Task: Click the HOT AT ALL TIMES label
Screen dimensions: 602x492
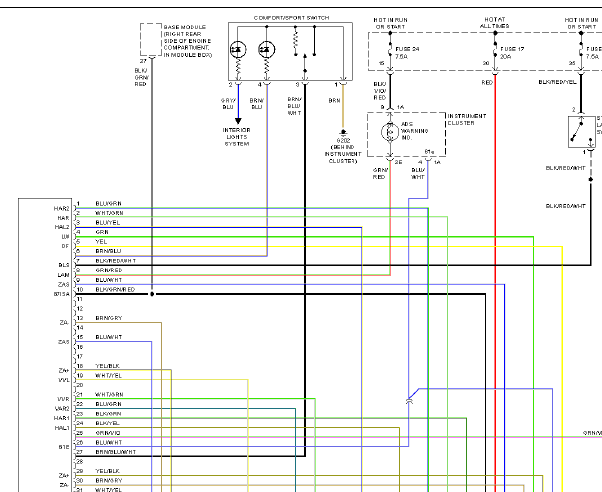Action: (494, 23)
